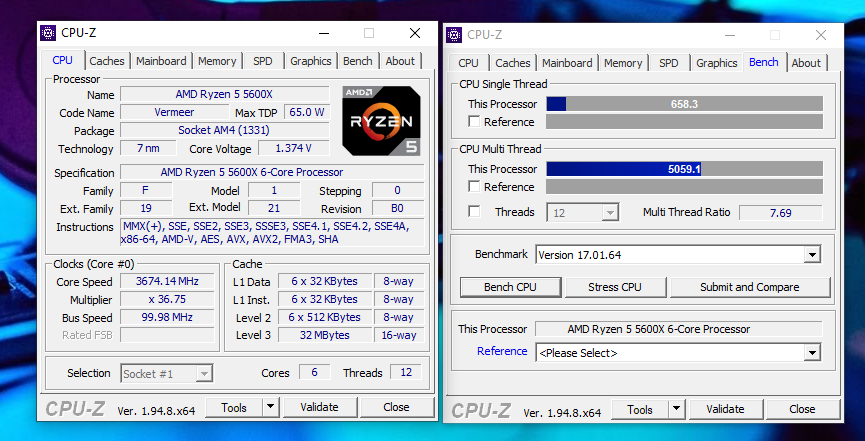The image size is (865, 441).
Task: Click the Max TDP value 65.0 W
Action: (x=307, y=112)
